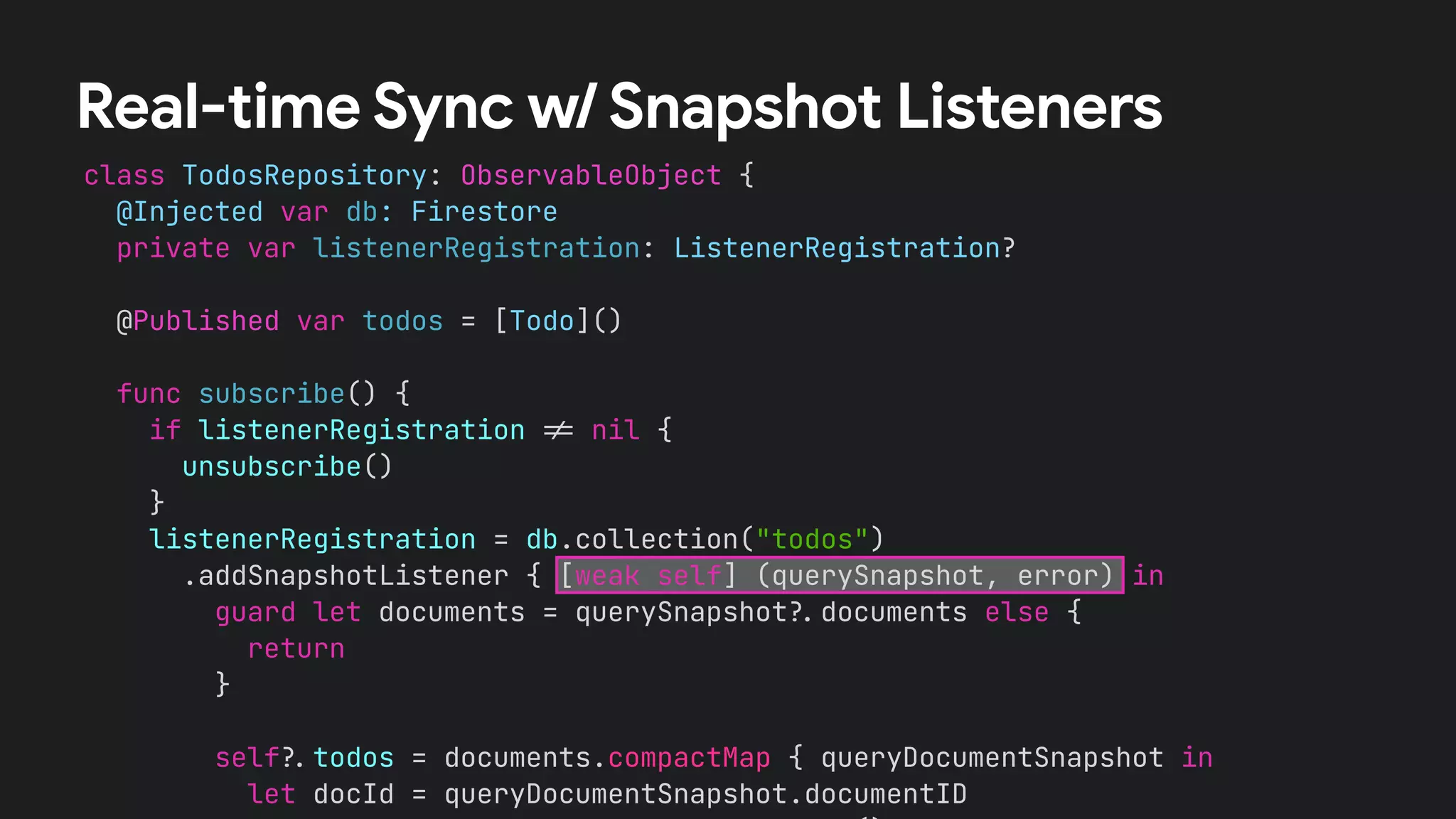This screenshot has height=819, width=1456.
Task: Click the '@Published' property wrapper
Action: tap(198, 321)
